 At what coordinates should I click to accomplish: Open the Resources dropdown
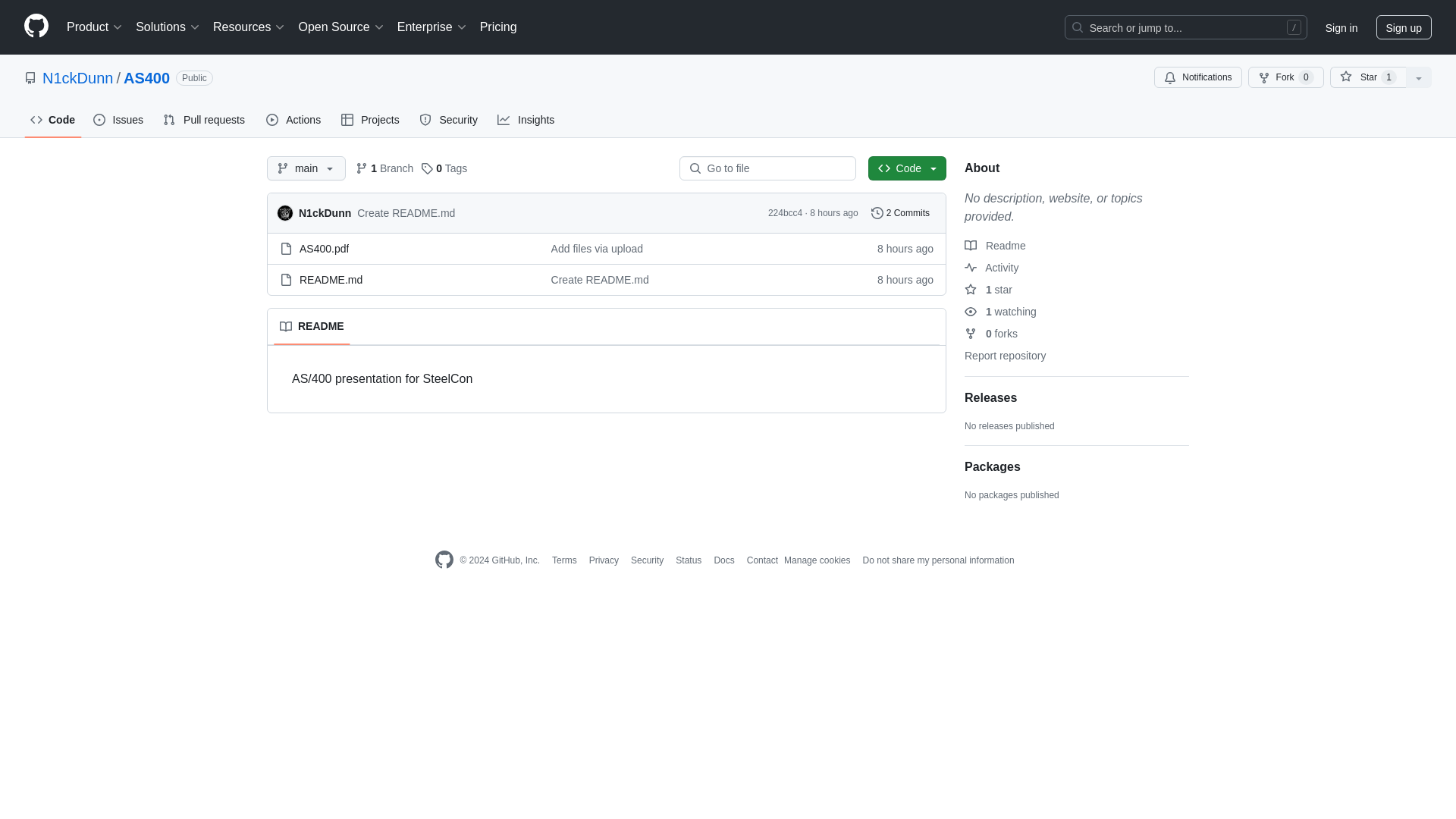click(248, 27)
